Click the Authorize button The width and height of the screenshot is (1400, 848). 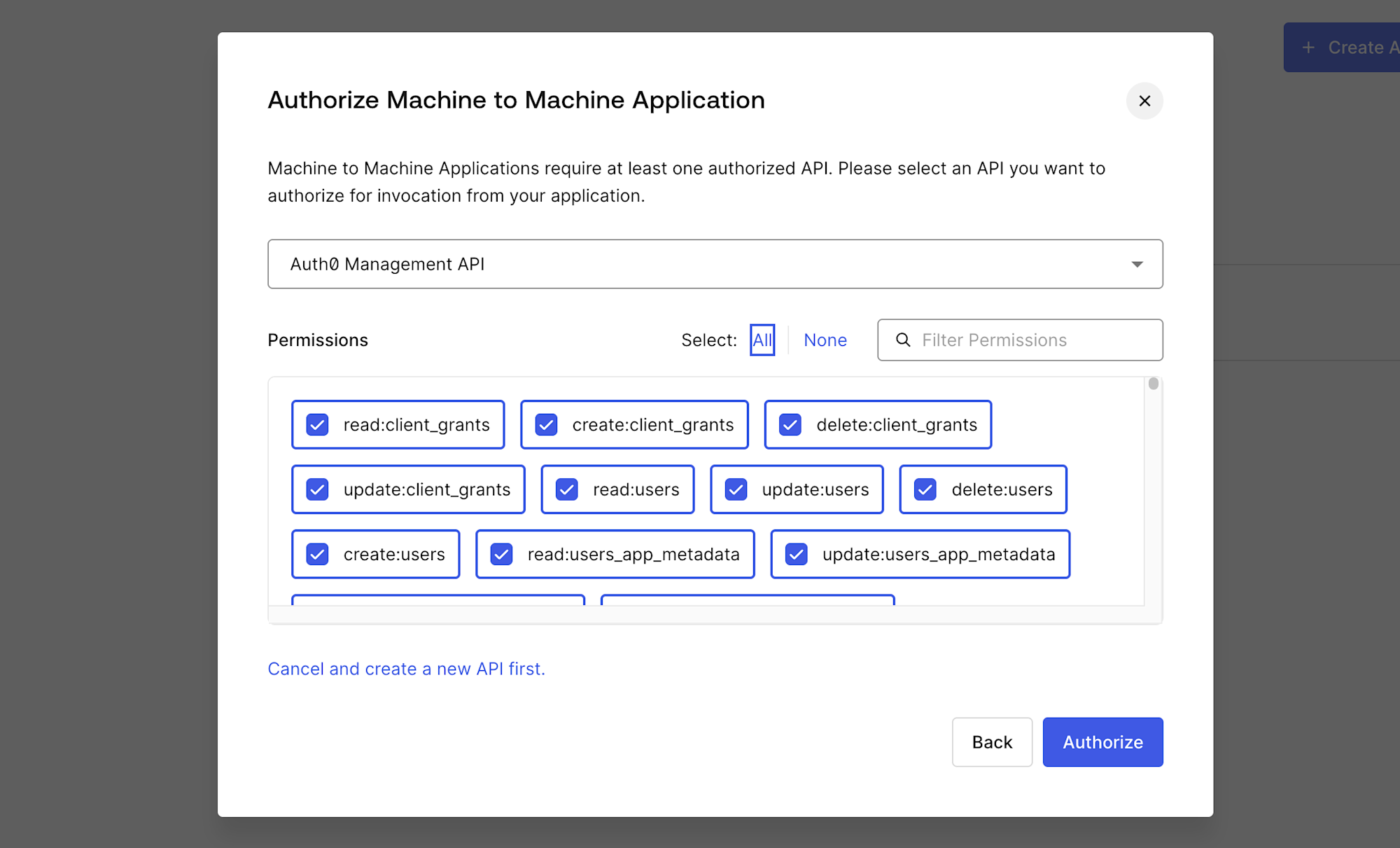coord(1102,742)
